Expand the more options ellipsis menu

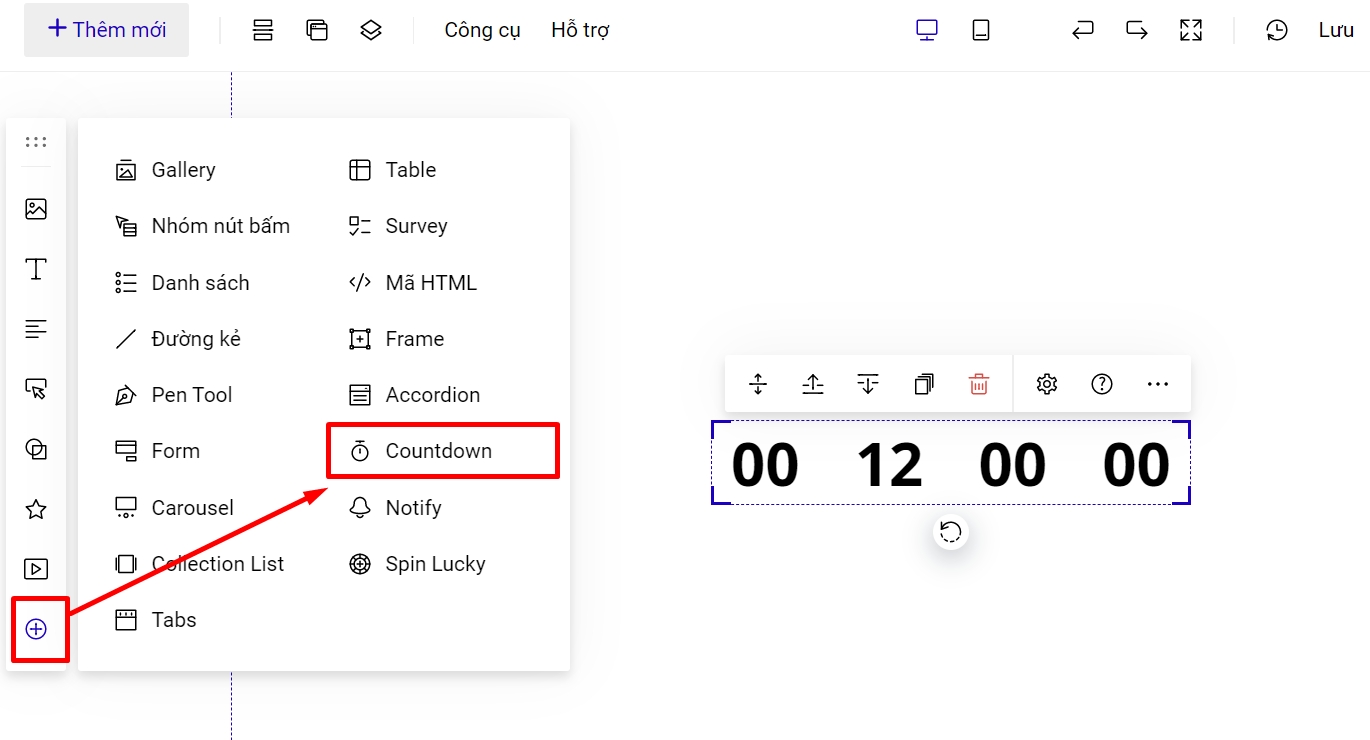point(1158,384)
